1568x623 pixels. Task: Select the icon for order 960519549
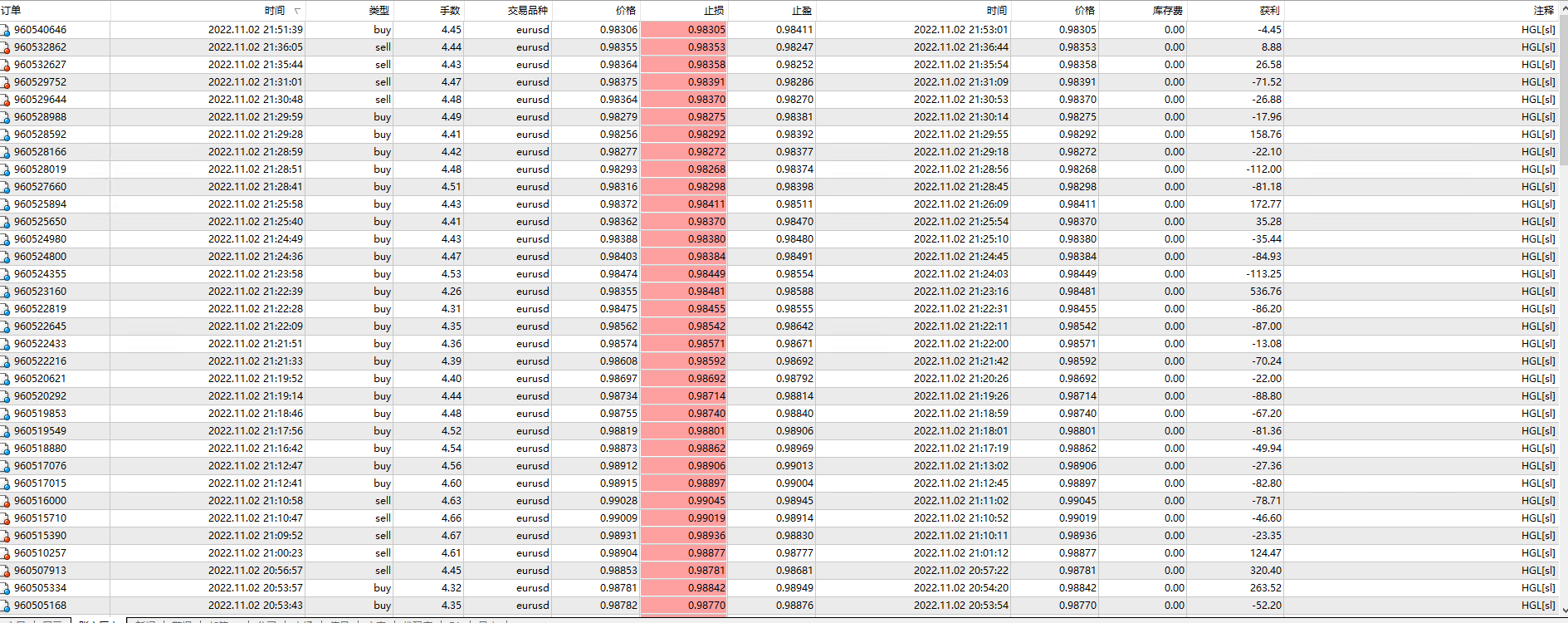(5, 431)
